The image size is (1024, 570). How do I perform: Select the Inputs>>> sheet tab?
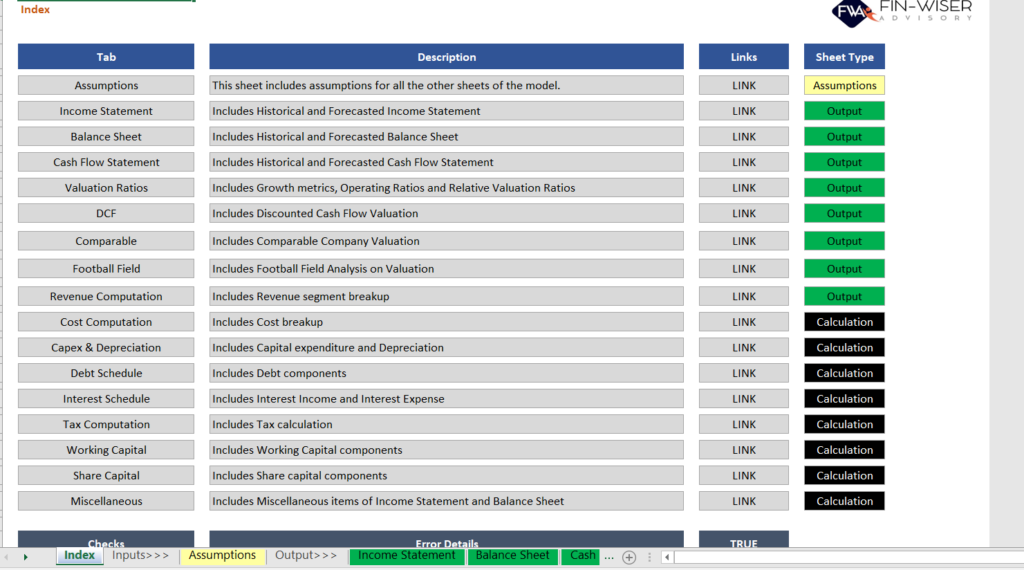click(140, 556)
